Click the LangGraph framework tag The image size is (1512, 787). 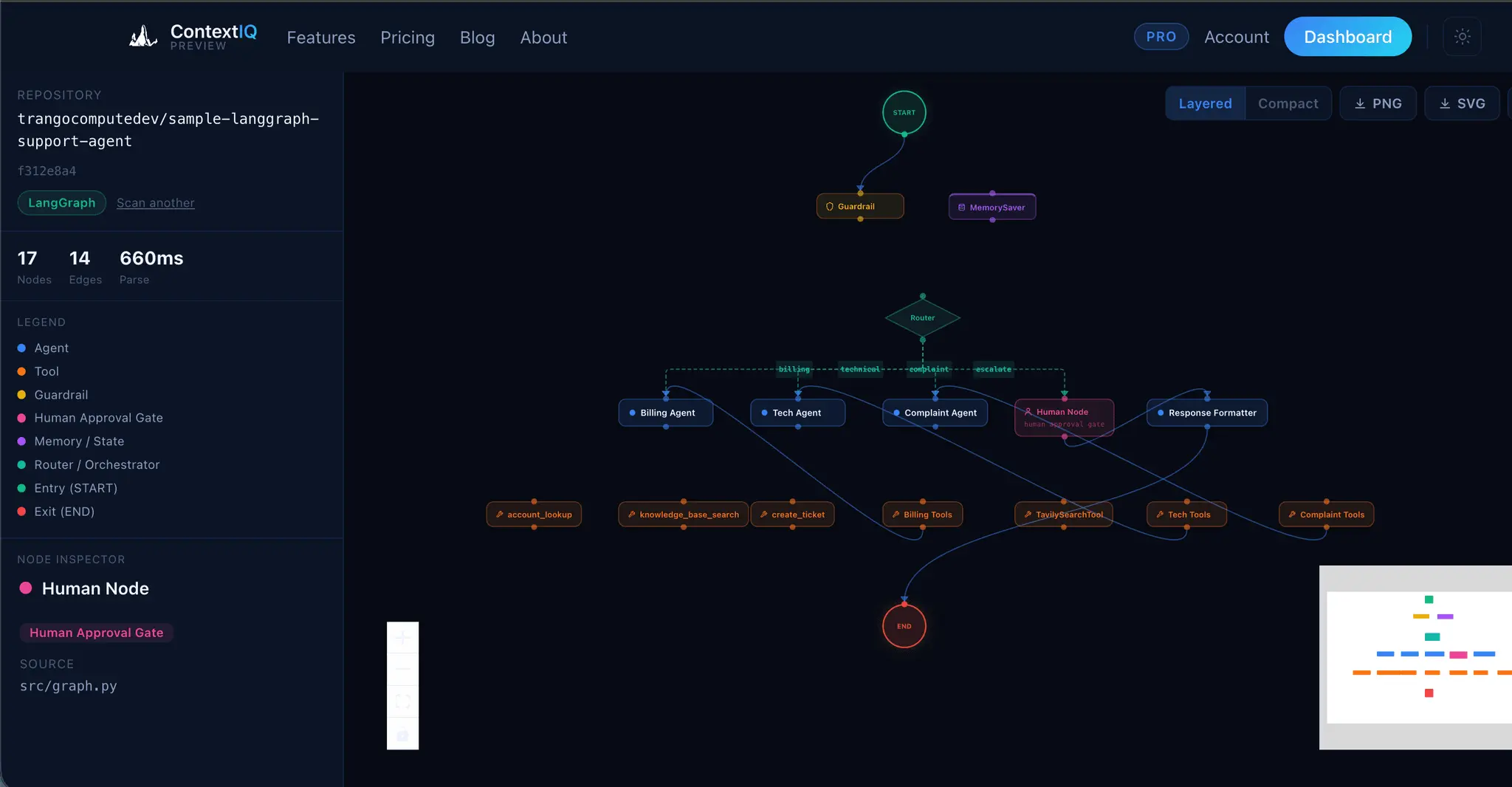point(61,203)
